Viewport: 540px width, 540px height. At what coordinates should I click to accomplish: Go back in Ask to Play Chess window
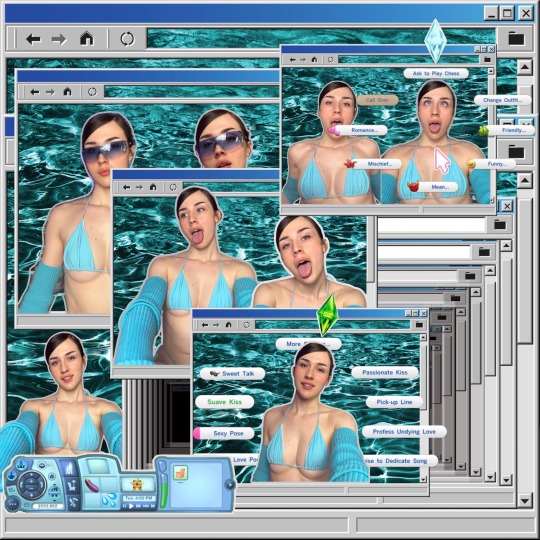tap(292, 60)
